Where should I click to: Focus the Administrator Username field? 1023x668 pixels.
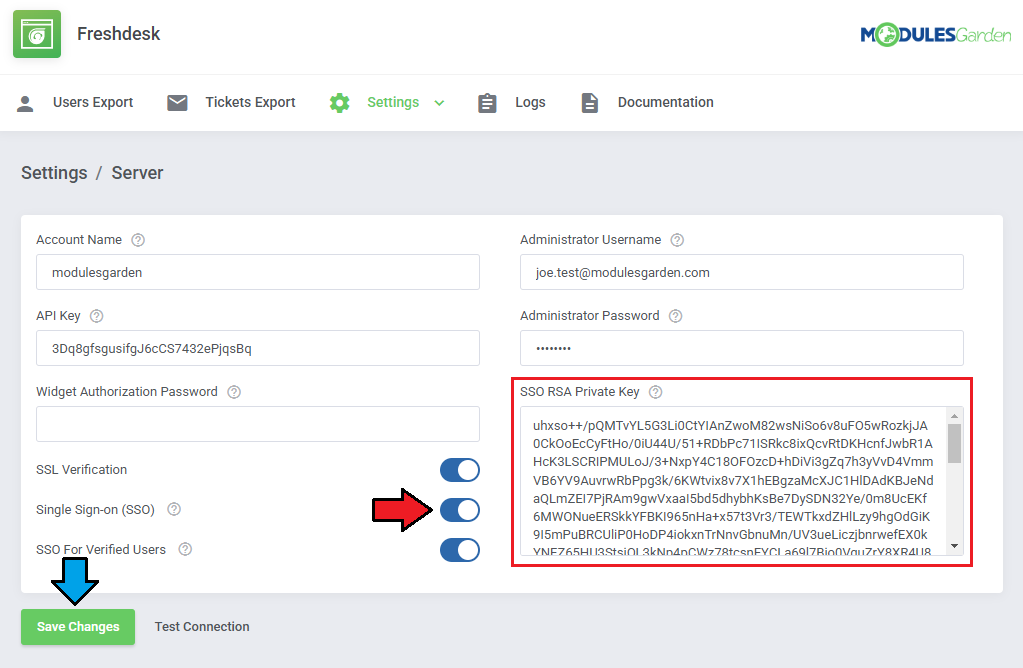[742, 272]
